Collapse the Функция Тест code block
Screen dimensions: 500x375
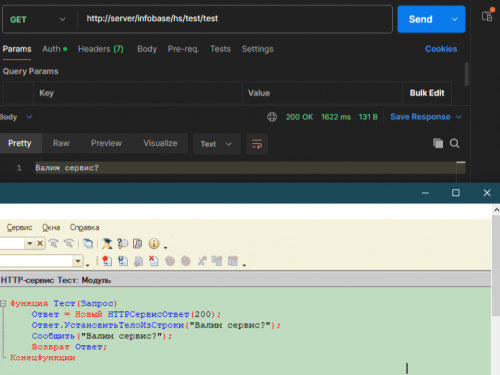[x=3, y=303]
